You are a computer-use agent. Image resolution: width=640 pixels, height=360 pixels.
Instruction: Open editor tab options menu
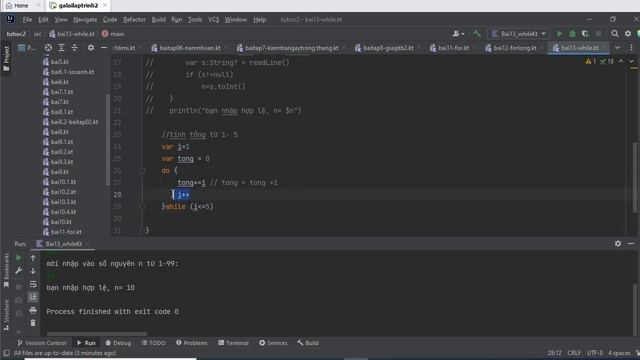[631, 48]
